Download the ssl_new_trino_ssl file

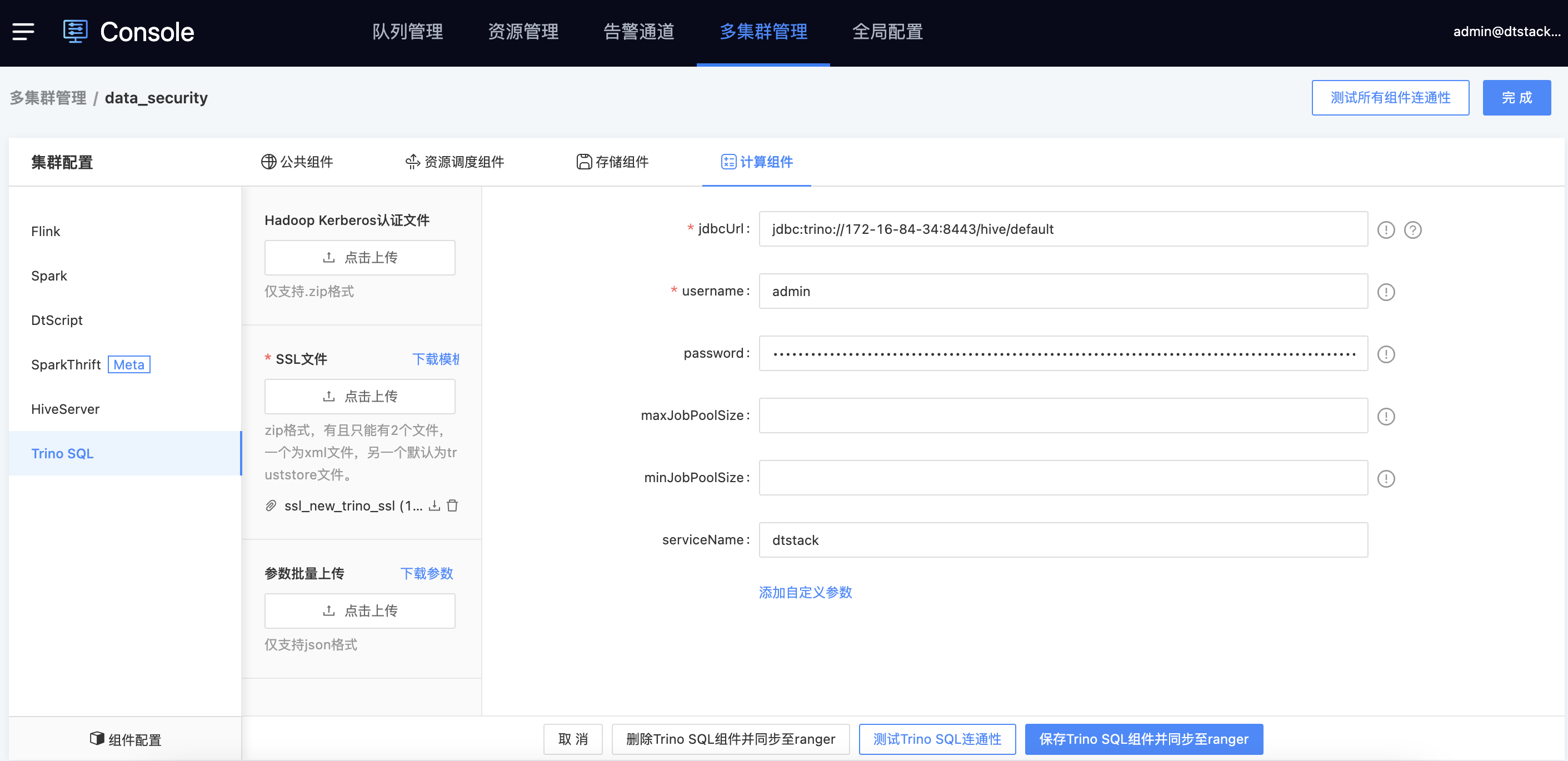pyautogui.click(x=434, y=505)
